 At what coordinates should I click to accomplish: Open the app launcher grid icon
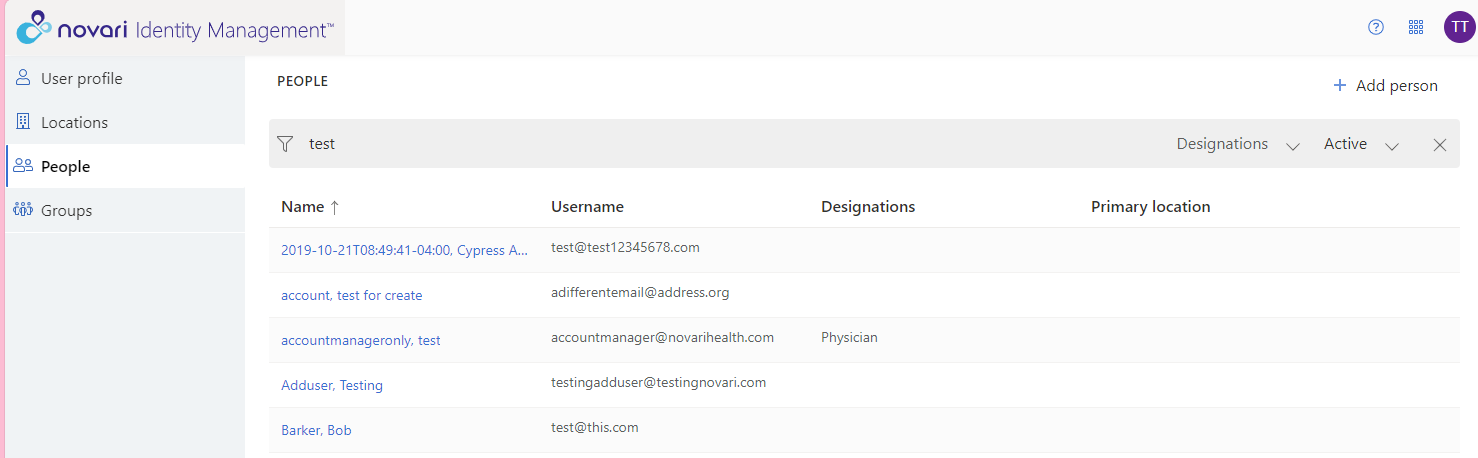(1416, 27)
